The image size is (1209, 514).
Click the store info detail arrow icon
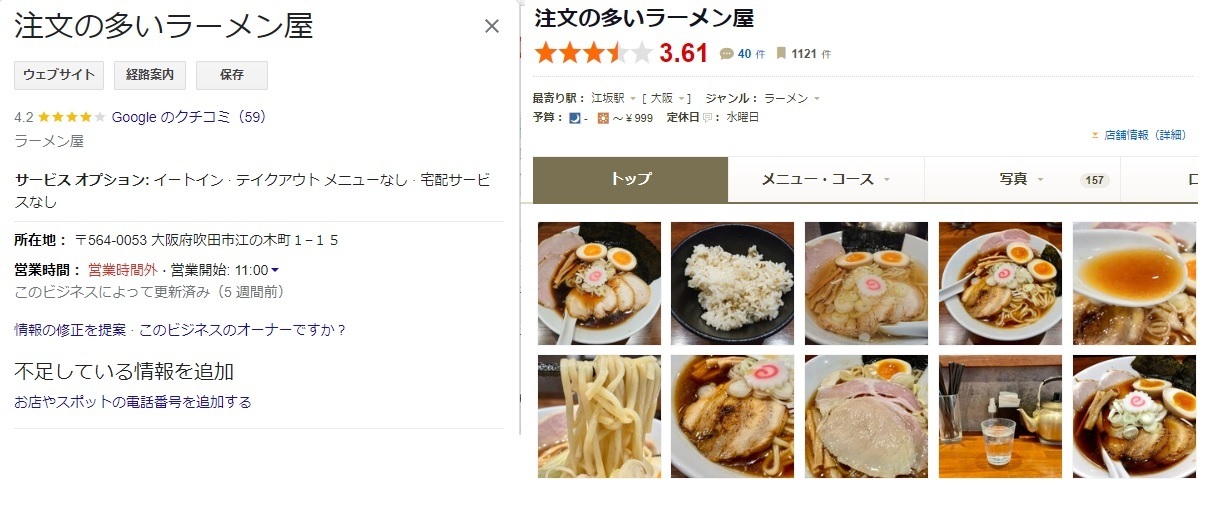coord(1095,135)
